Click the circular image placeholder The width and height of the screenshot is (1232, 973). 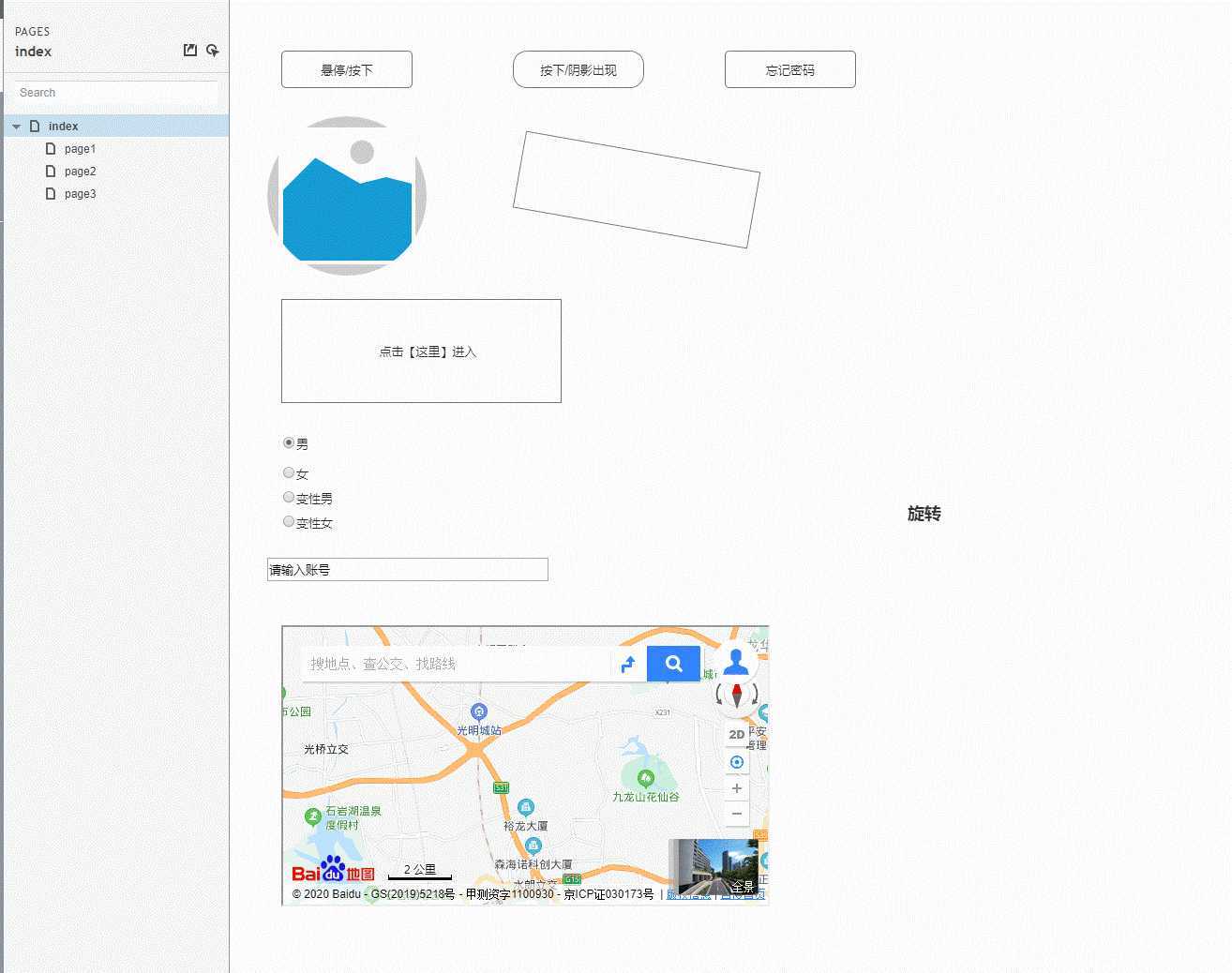point(347,196)
